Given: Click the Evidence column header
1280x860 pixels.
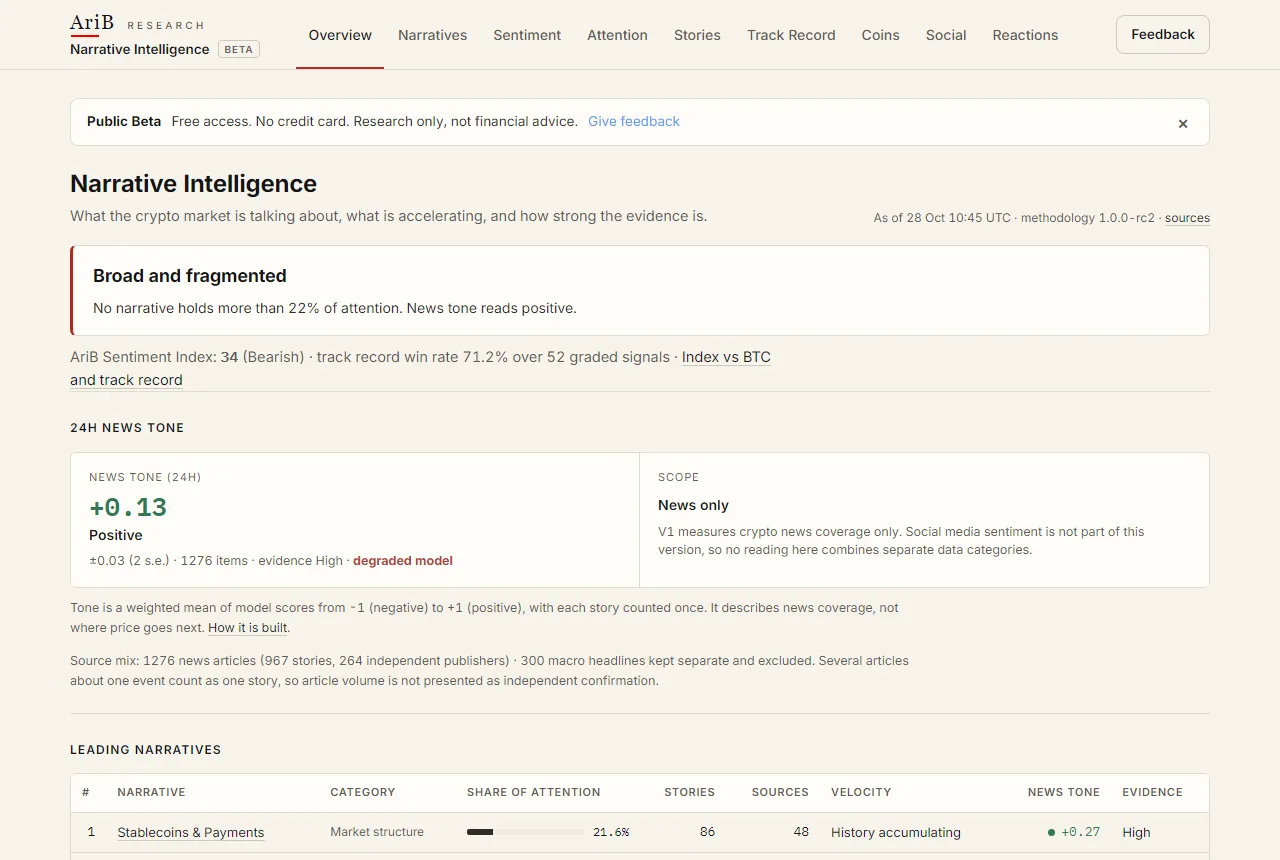Looking at the screenshot, I should coord(1152,792).
